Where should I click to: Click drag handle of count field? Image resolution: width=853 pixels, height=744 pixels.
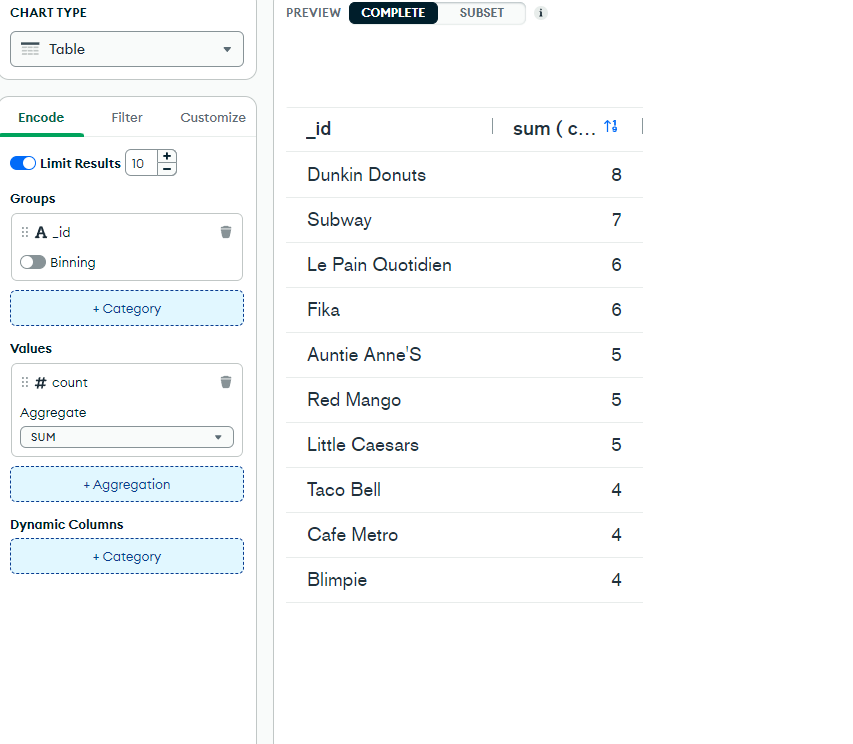25,382
